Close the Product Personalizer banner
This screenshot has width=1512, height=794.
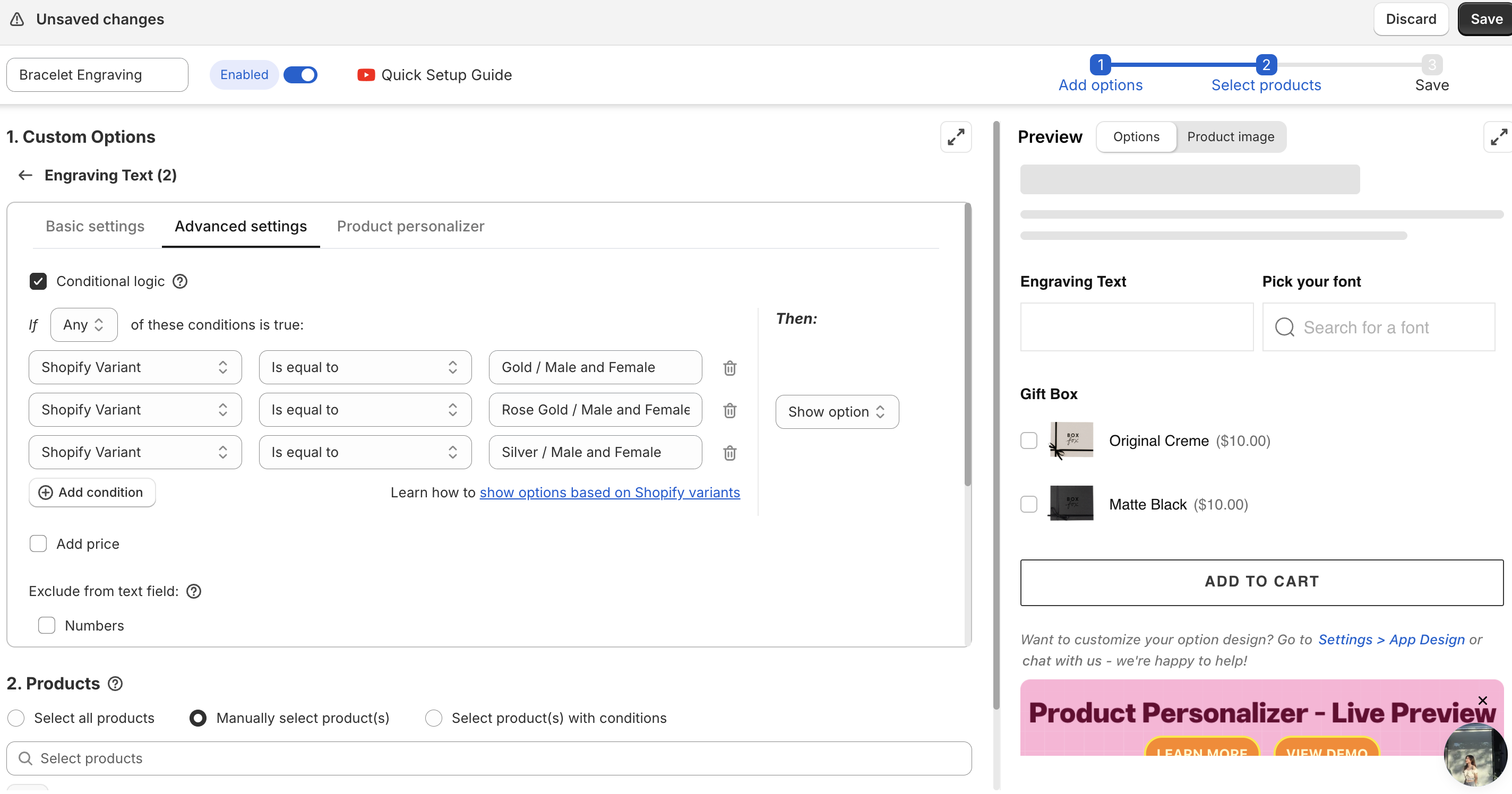(1482, 700)
